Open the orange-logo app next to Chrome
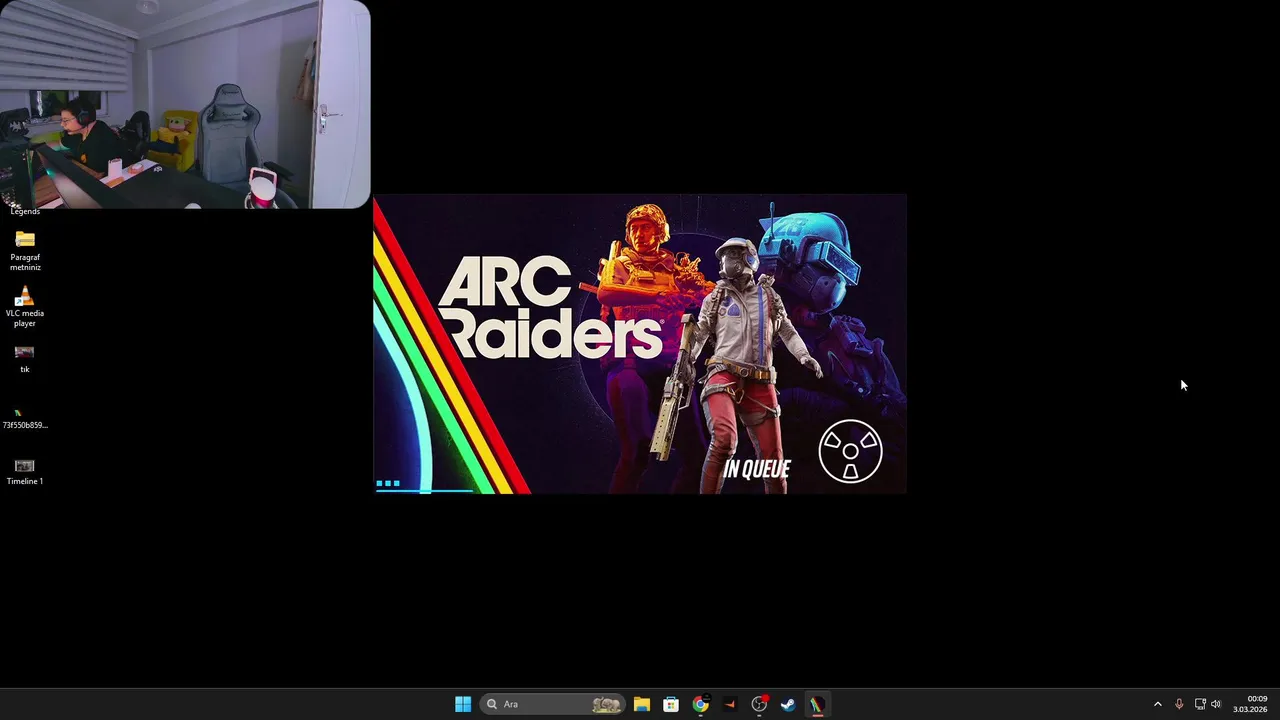 point(729,704)
